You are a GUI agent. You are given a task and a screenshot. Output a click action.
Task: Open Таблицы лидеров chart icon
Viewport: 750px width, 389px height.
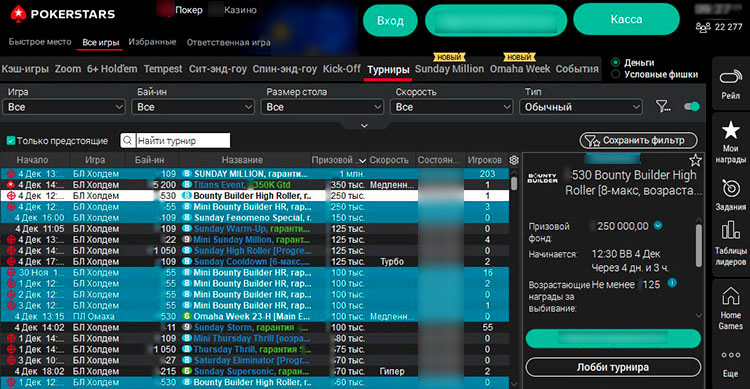point(730,230)
